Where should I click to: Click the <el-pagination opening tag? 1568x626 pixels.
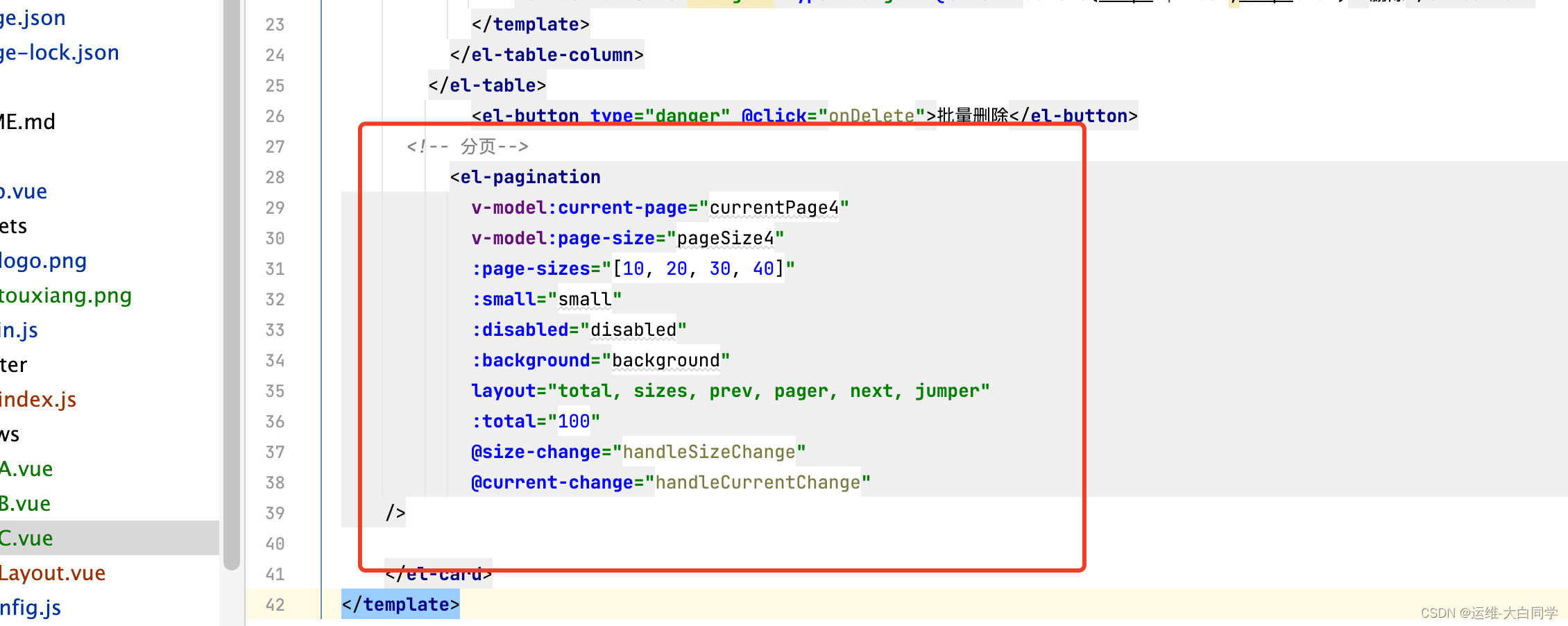click(x=525, y=177)
